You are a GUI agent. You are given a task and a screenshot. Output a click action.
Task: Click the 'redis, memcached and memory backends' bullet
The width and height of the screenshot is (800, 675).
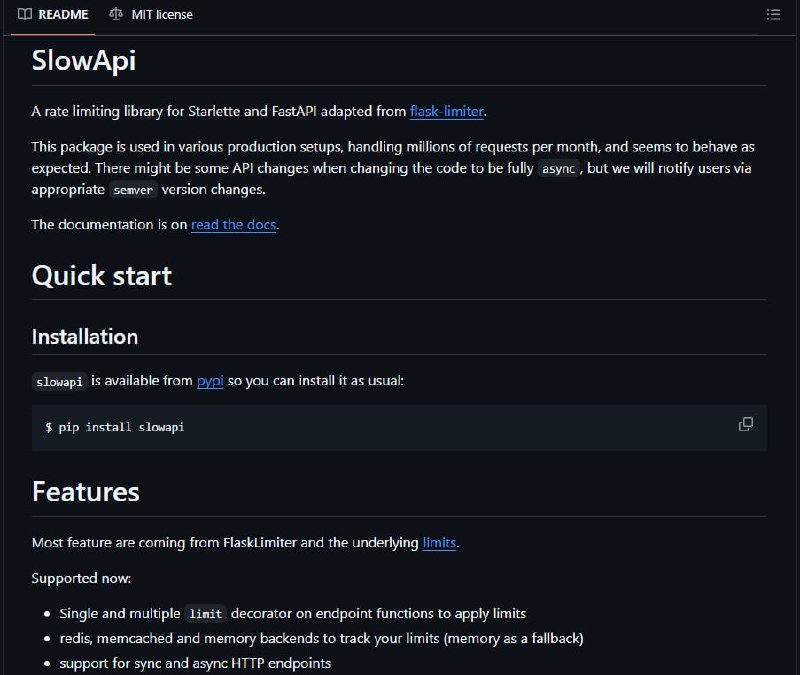[x=321, y=638]
